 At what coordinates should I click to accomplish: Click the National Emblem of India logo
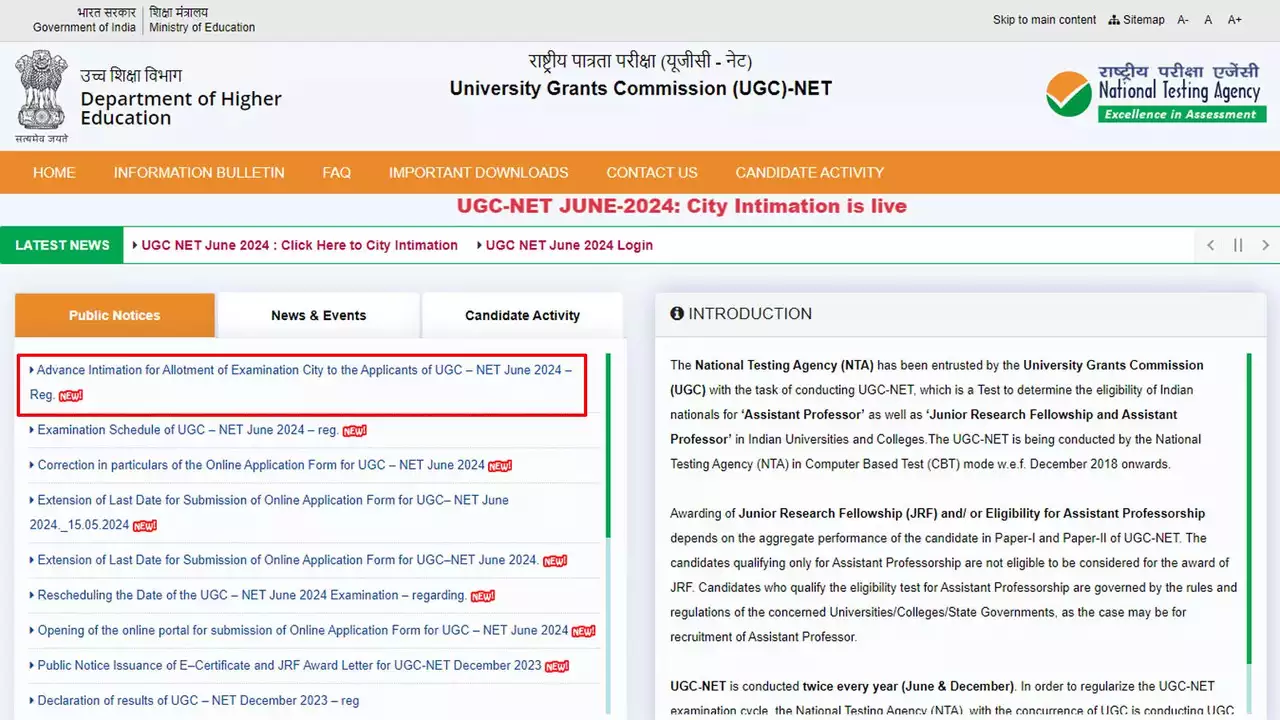[x=41, y=96]
